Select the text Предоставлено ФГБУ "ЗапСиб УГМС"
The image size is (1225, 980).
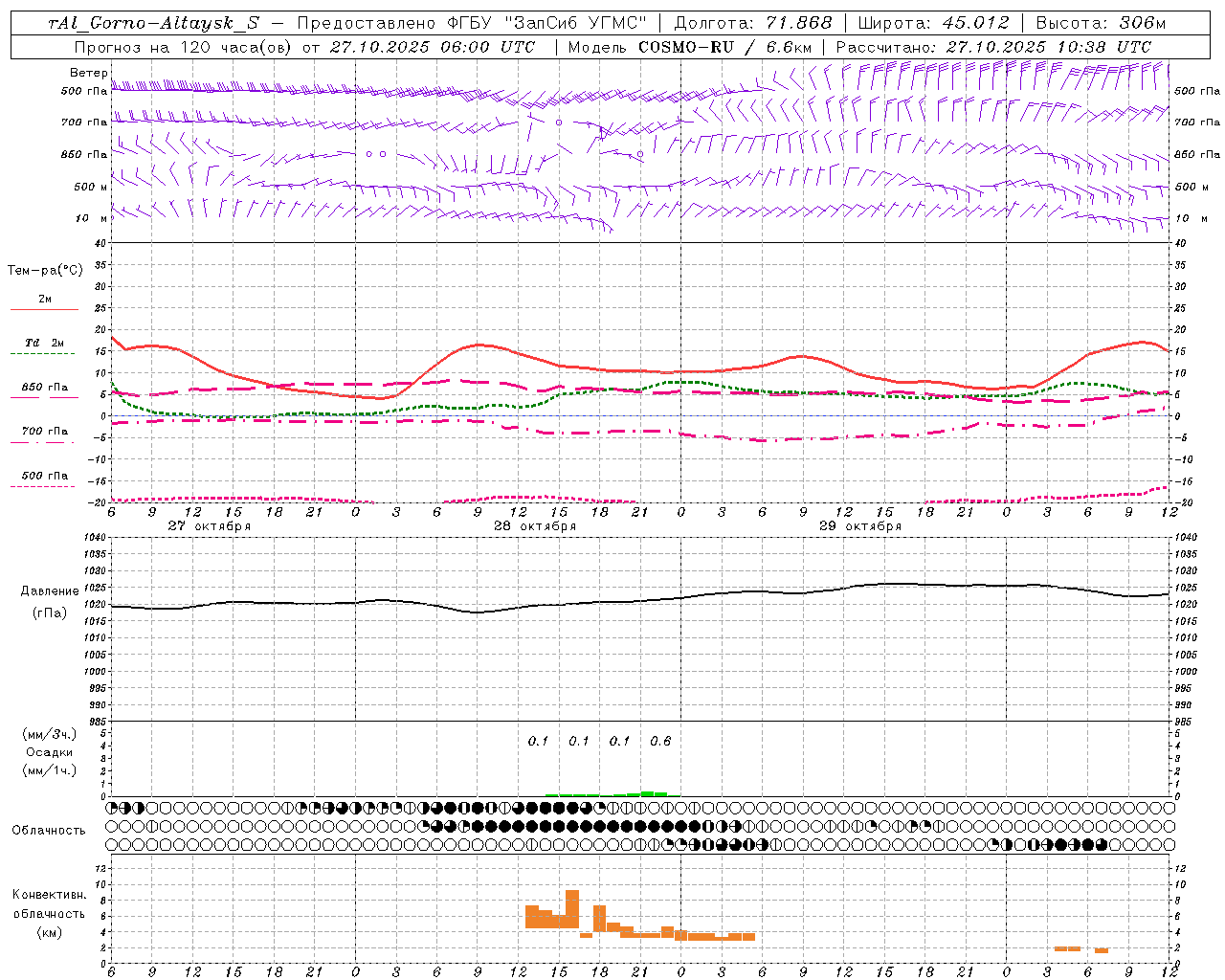(x=472, y=24)
